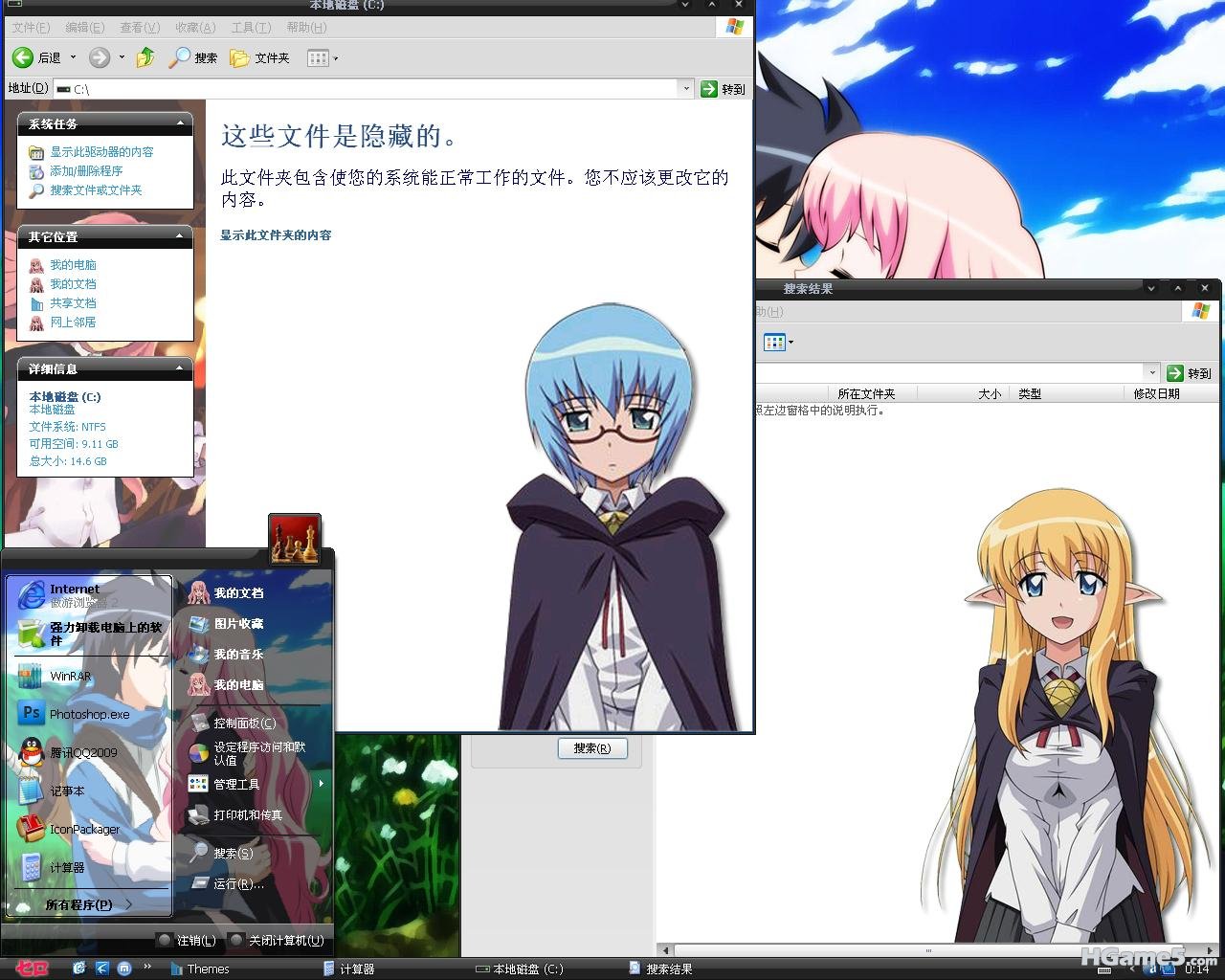Expand the 管理工具 submenu in the Start menu
The width and height of the screenshot is (1225, 980).
[x=321, y=784]
